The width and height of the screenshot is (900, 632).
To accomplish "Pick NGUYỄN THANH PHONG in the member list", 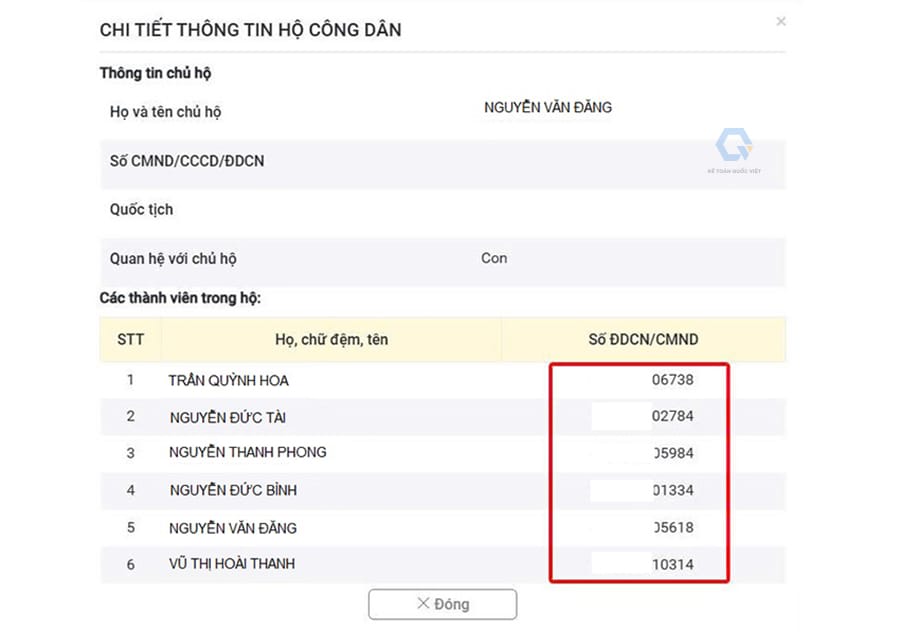I will tap(248, 452).
